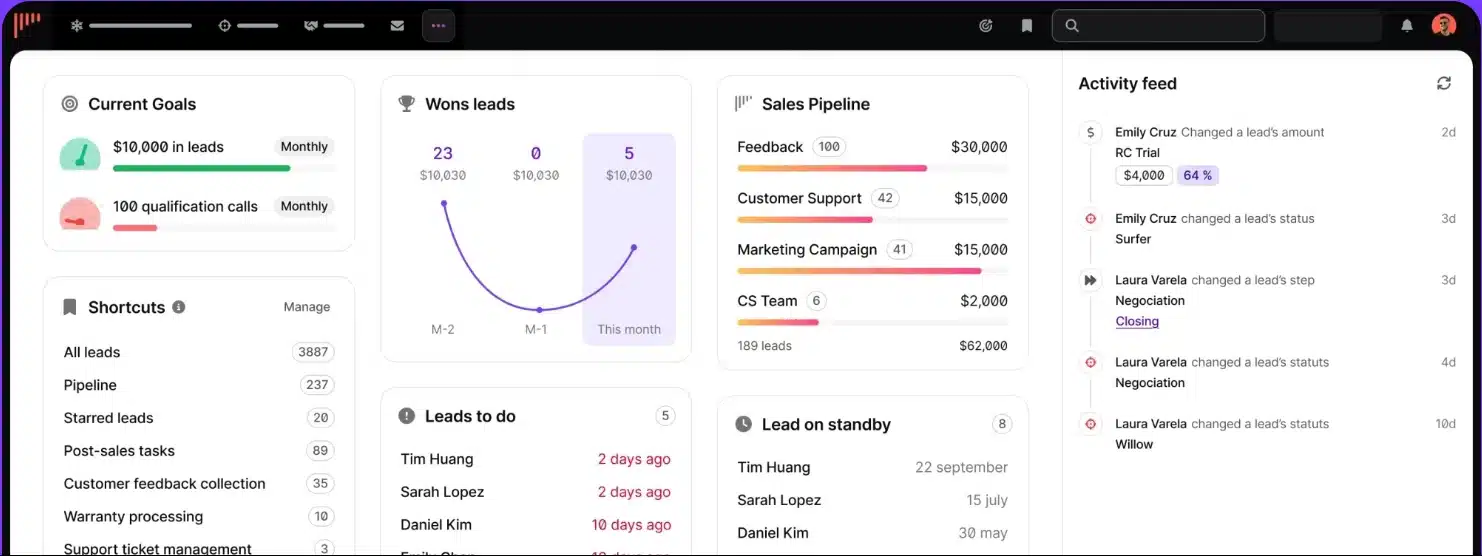Open the handshake navigation item

tap(334, 26)
